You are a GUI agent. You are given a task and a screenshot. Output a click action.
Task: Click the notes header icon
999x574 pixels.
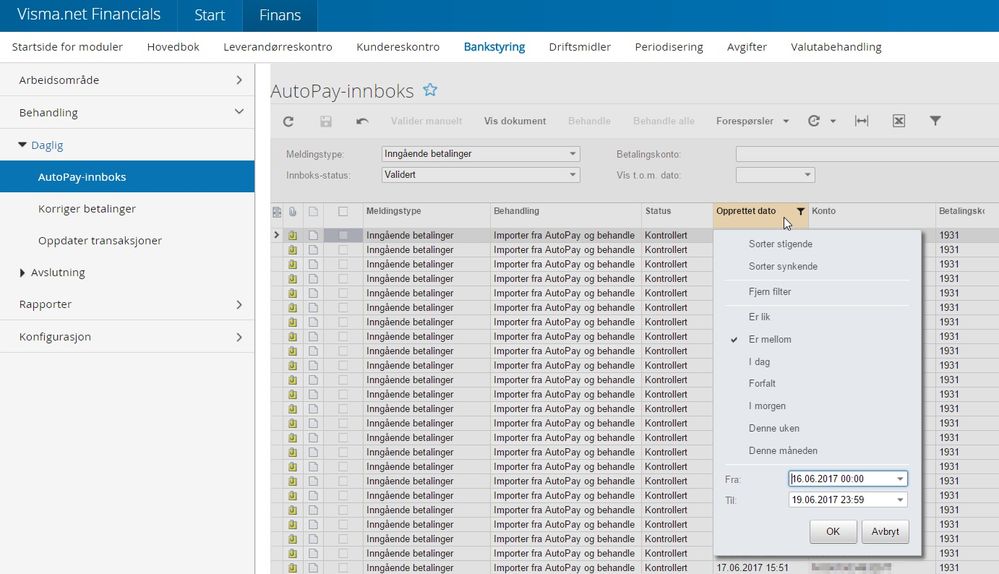(313, 212)
